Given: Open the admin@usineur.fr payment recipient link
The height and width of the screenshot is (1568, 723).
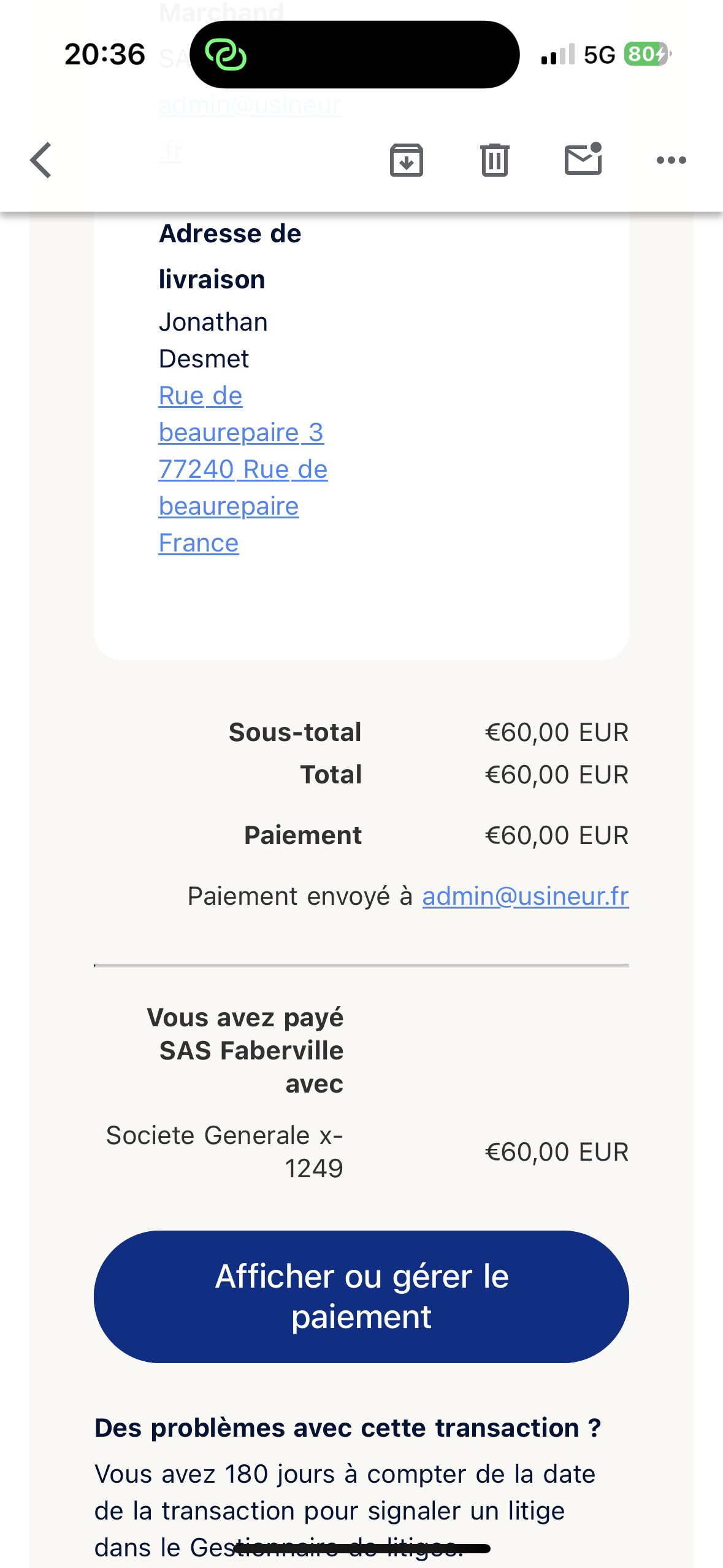Looking at the screenshot, I should pyautogui.click(x=526, y=896).
